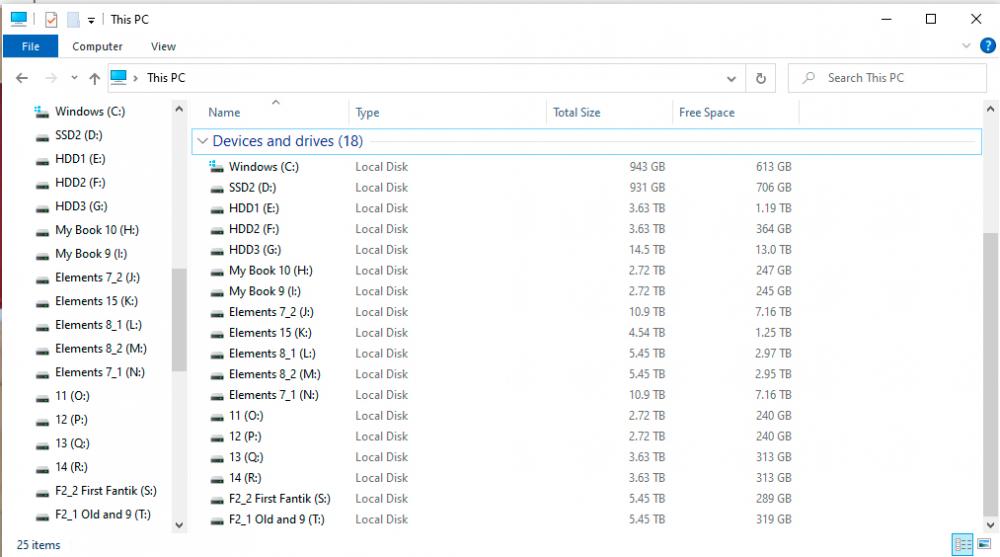Click Windows (C:) icon in navigation pane
Image resolution: width=1000 pixels, height=557 pixels.
click(x=41, y=112)
